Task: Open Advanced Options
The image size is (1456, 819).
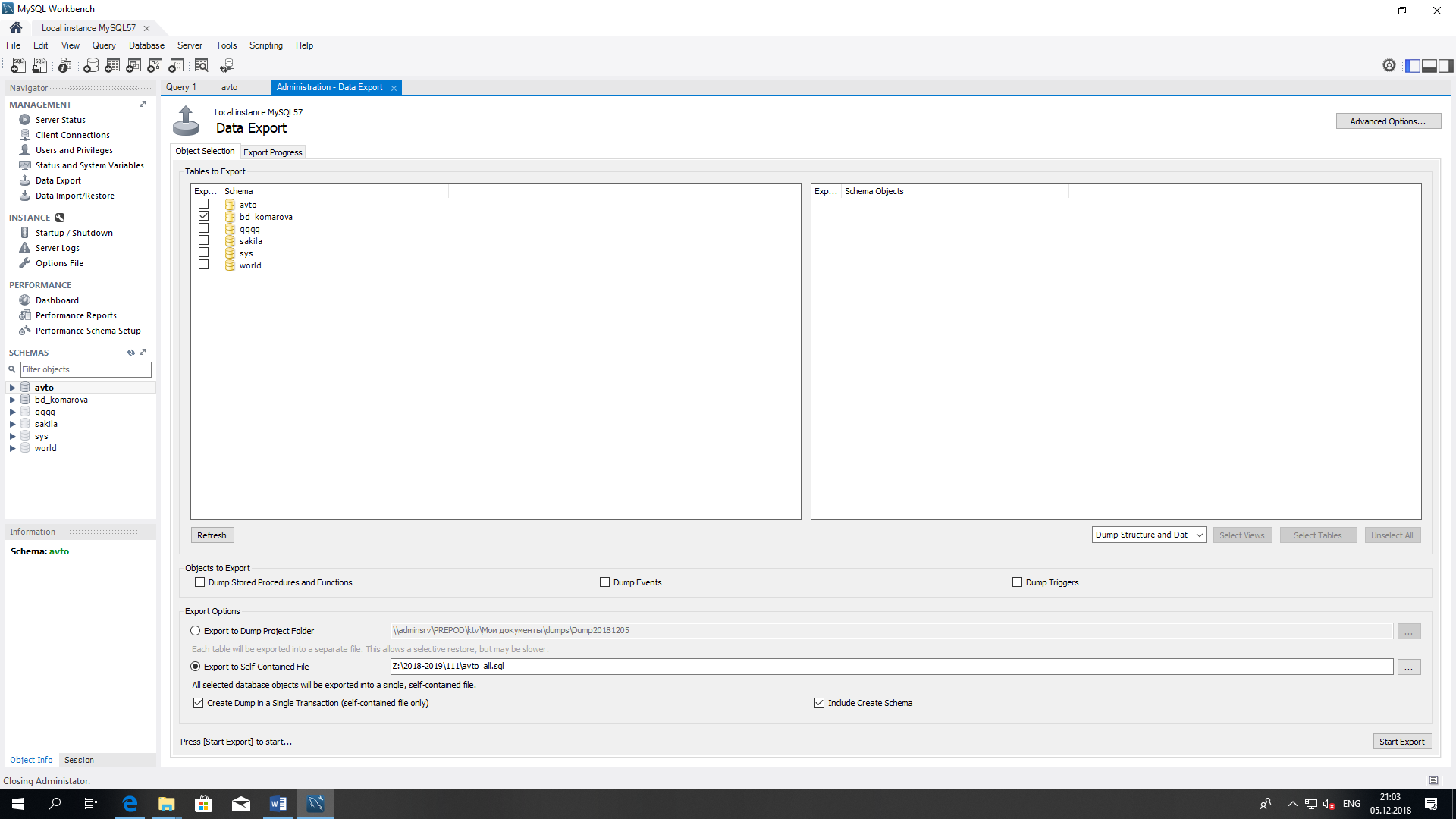Action: click(1388, 121)
